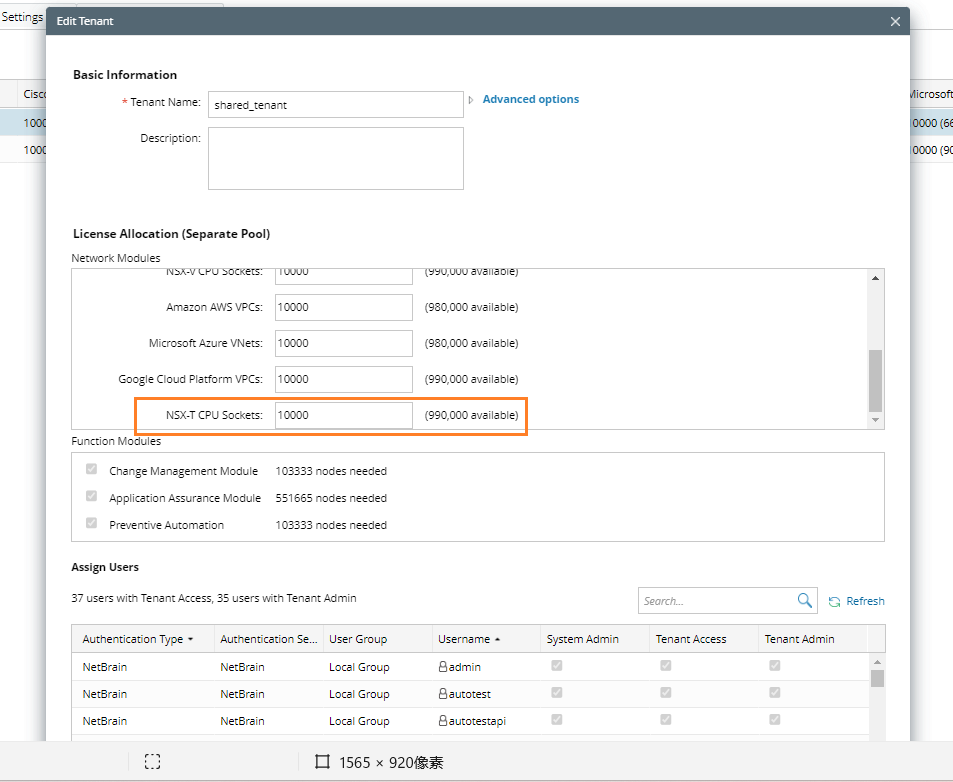This screenshot has width=953, height=782.
Task: Click the crop dimensions icon in the status bar
Action: click(322, 761)
